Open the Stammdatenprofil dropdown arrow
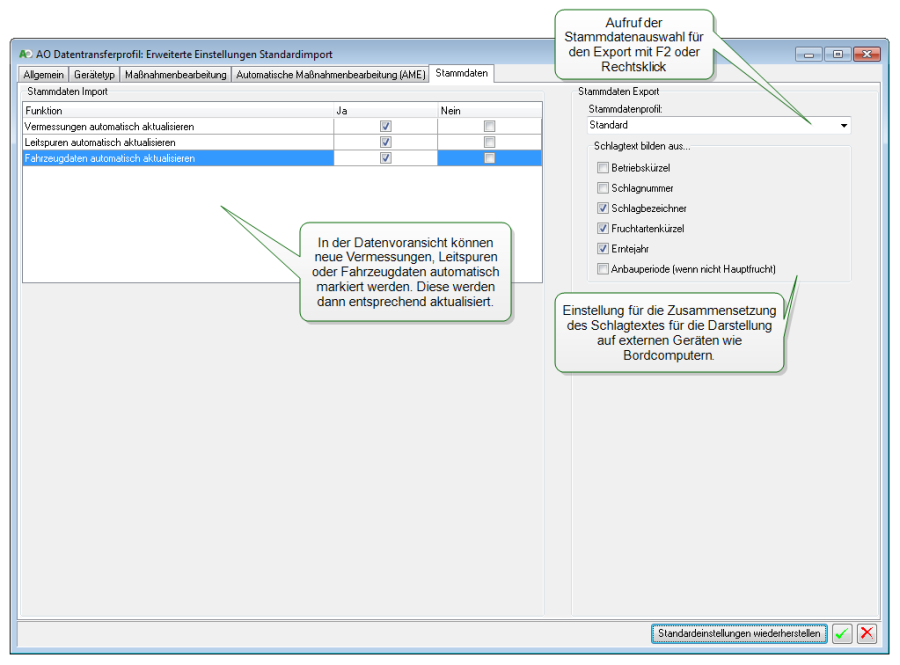The height and width of the screenshot is (665, 900). click(x=843, y=126)
